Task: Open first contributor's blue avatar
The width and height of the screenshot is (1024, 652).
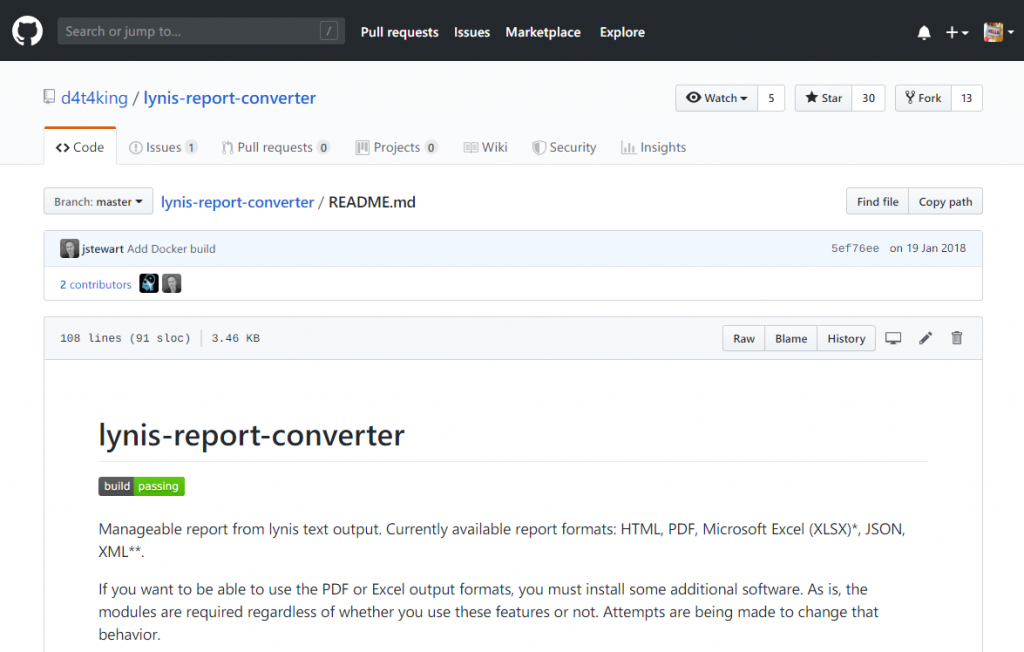Action: pos(149,283)
